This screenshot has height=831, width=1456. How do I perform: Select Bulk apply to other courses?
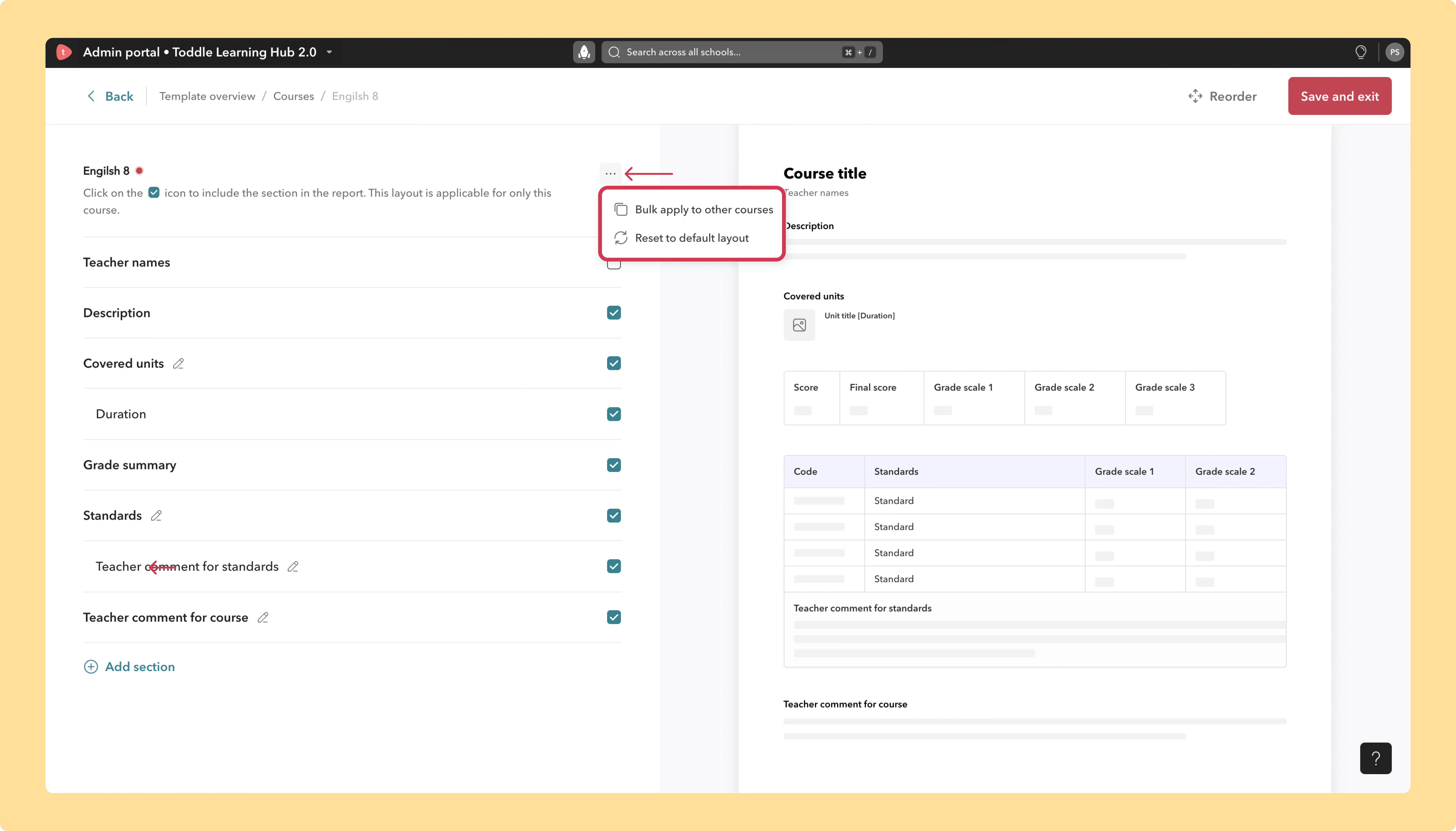click(x=693, y=209)
